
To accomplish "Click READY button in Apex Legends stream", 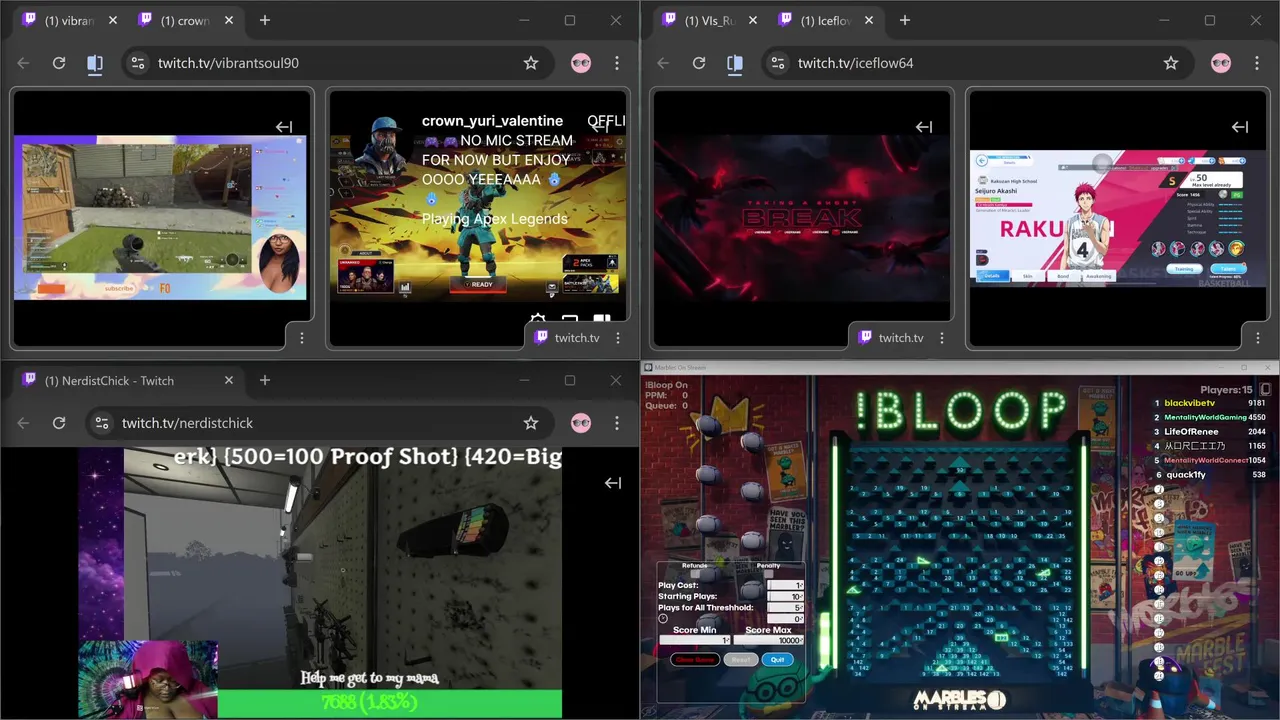I will [478, 284].
